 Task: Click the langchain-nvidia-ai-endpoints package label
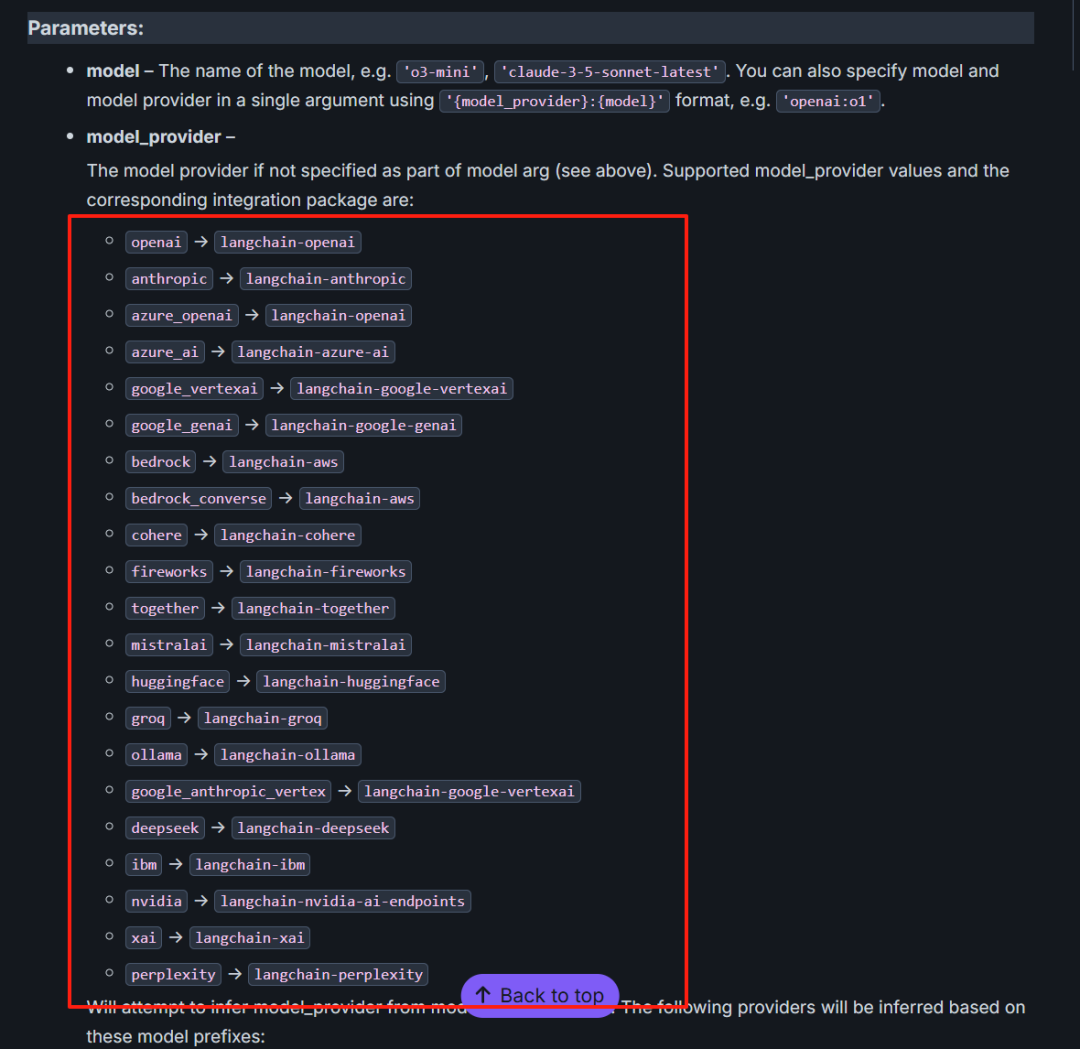(x=342, y=901)
